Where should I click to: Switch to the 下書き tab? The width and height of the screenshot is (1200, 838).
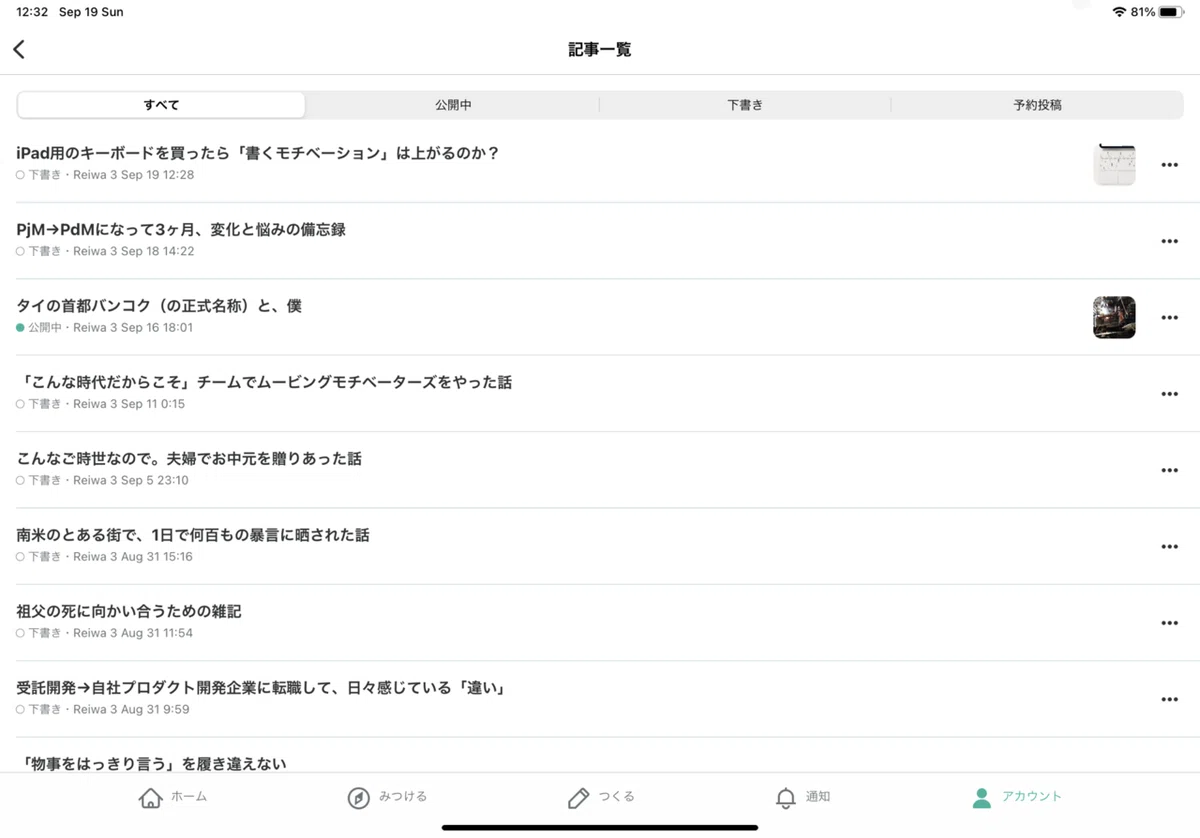745,105
